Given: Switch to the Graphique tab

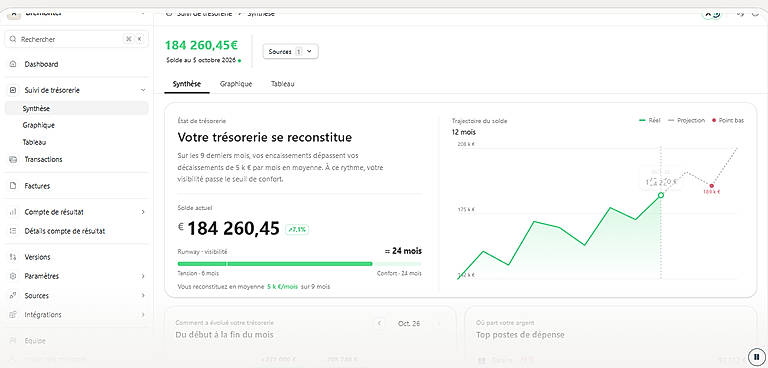Looking at the screenshot, I should pyautogui.click(x=236, y=84).
